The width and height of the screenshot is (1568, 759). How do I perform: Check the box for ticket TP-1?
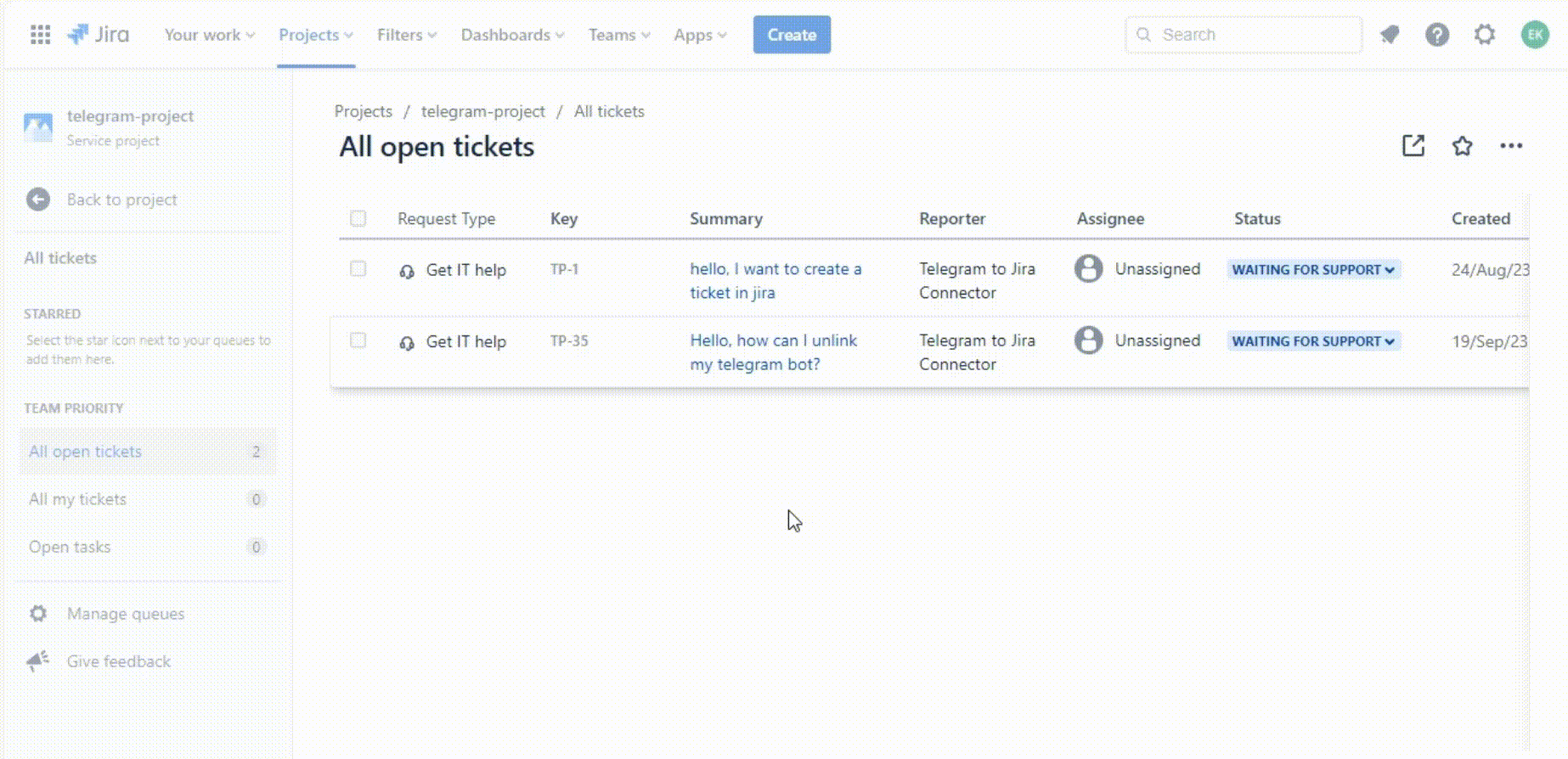pyautogui.click(x=358, y=269)
